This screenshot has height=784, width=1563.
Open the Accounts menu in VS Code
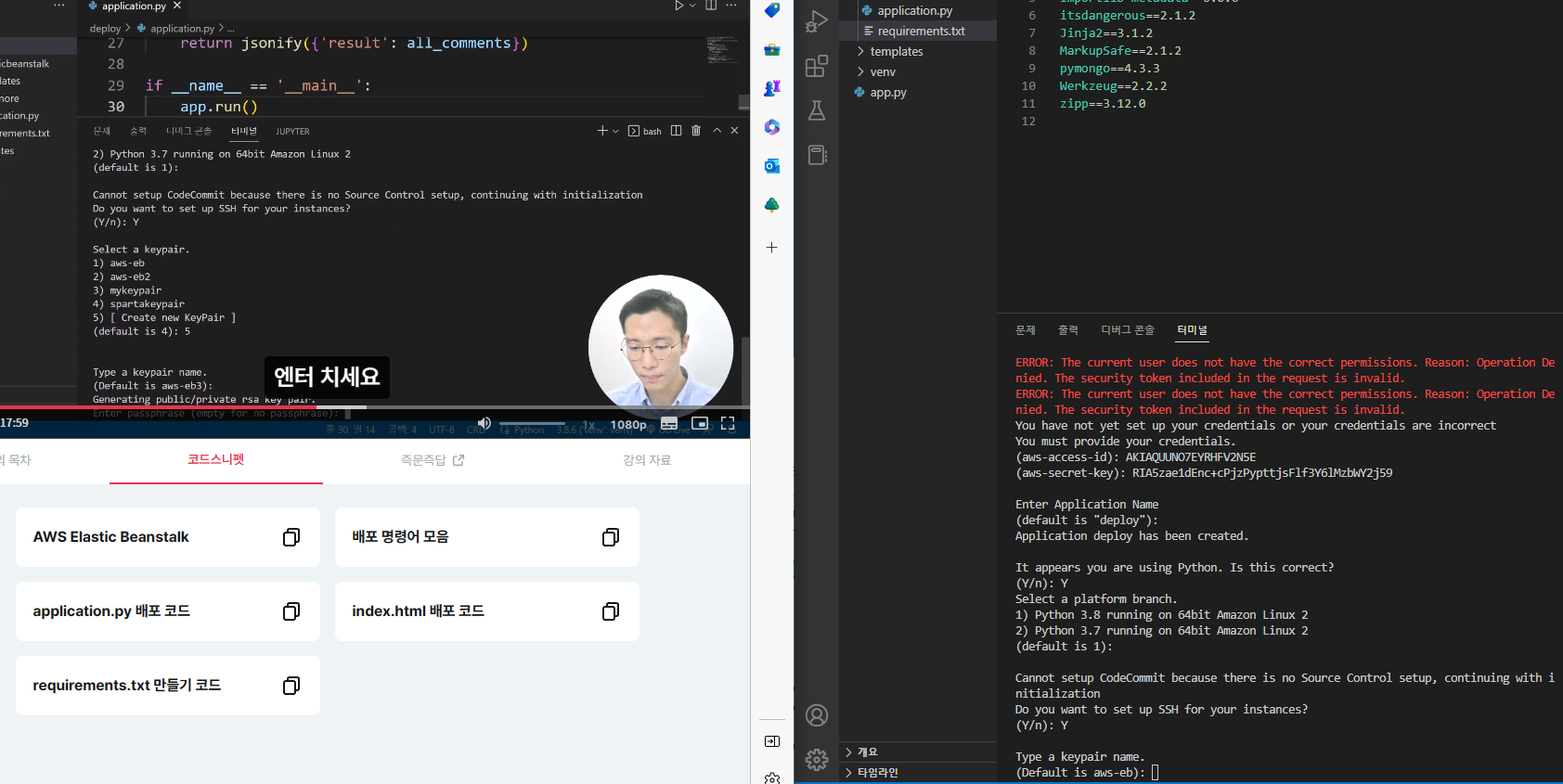[817, 715]
